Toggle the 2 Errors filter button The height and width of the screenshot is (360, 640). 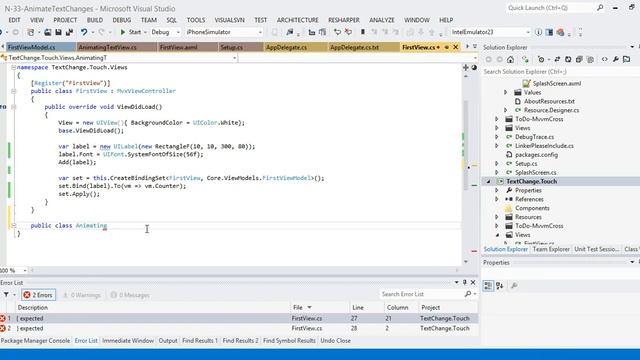coord(39,295)
